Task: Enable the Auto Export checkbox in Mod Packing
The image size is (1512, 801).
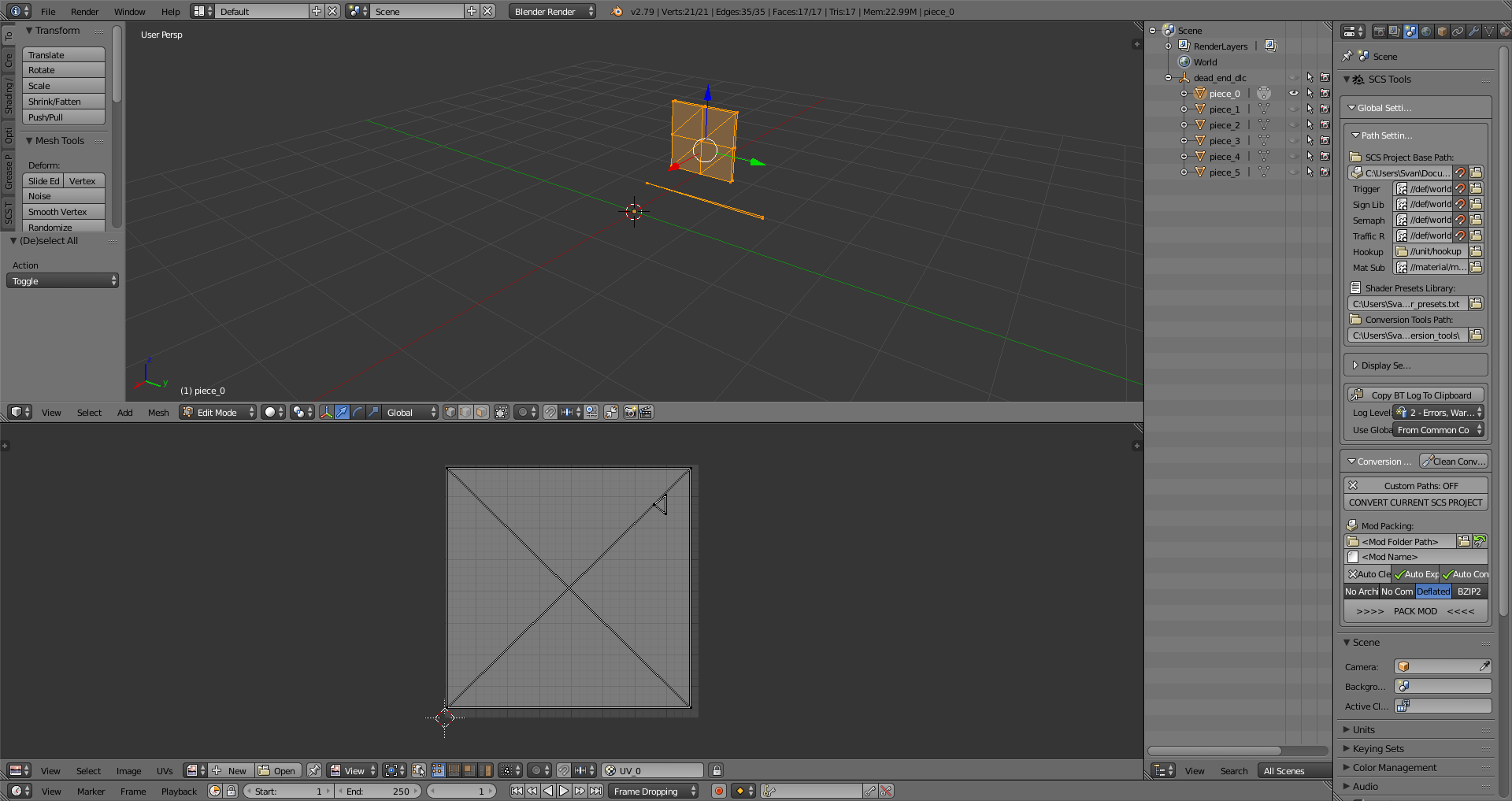Action: [x=1415, y=574]
